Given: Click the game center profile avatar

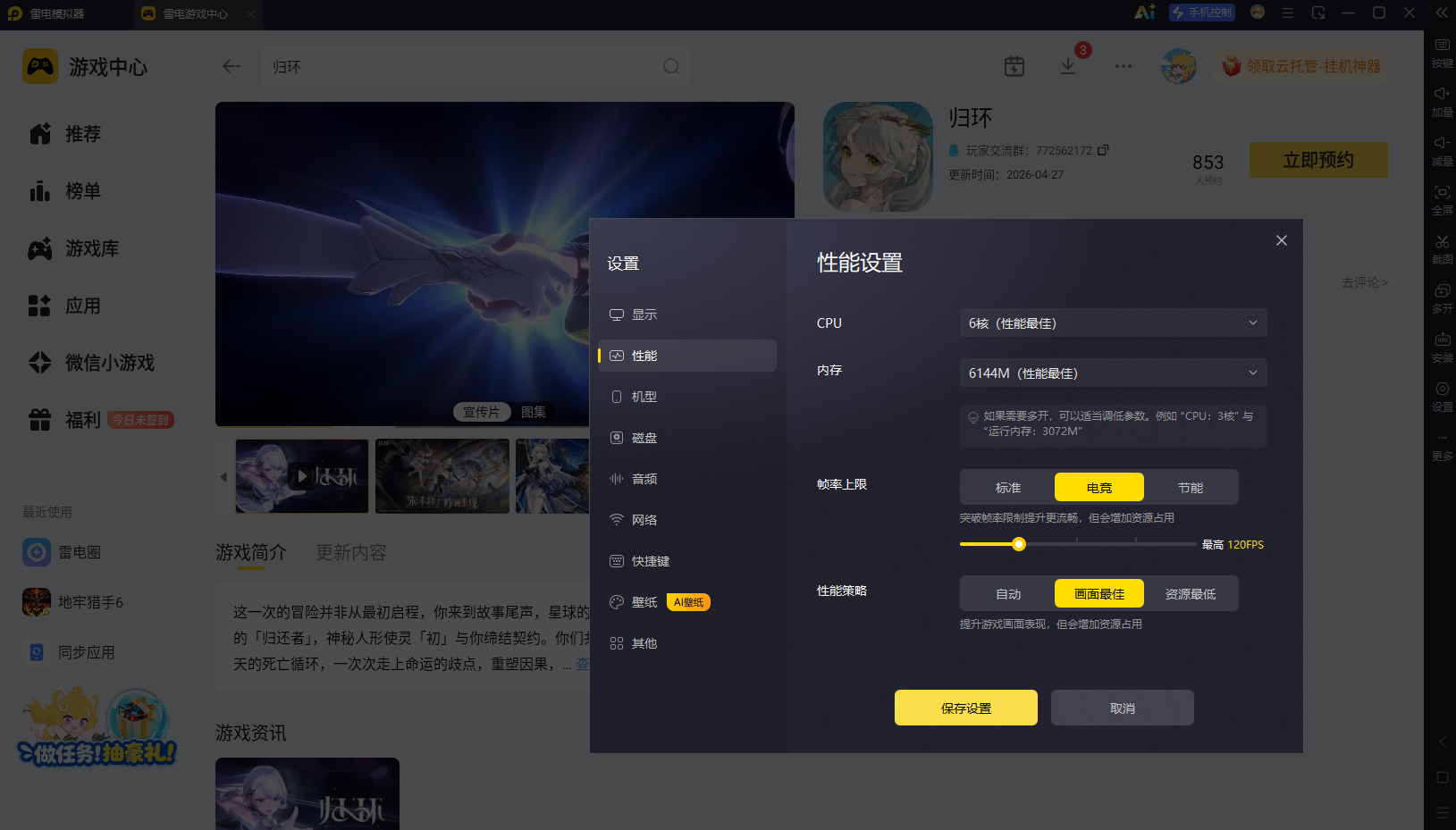Looking at the screenshot, I should 1179,66.
